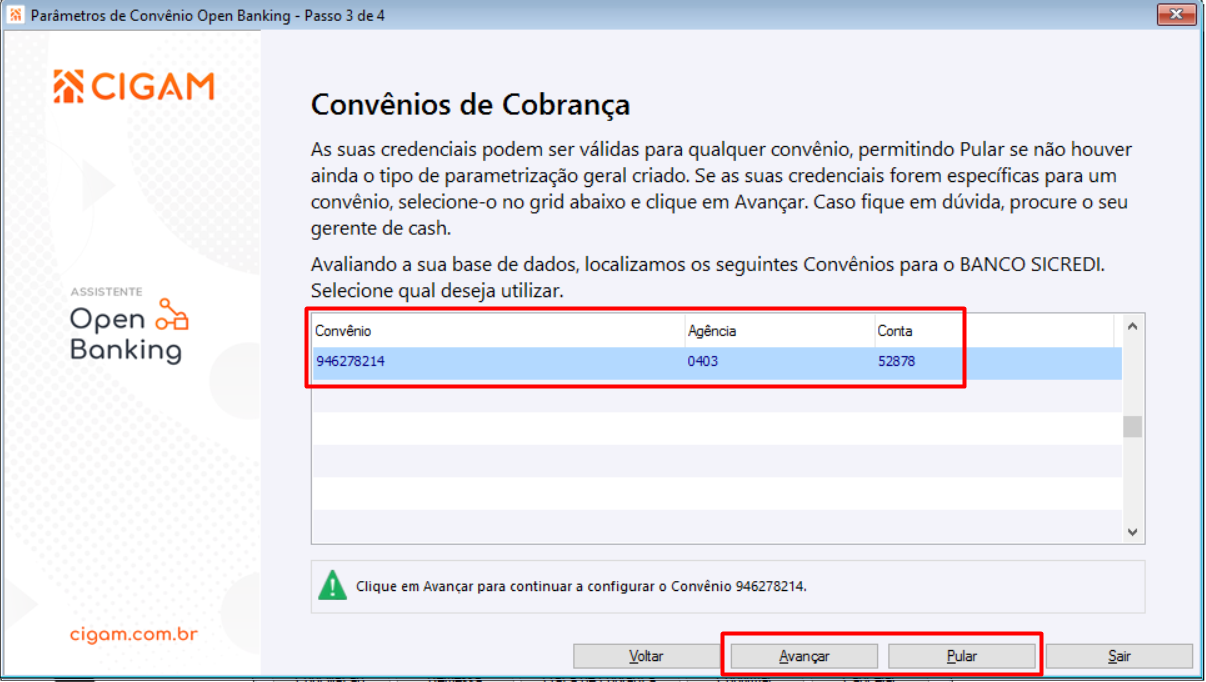Go back with the Voltar button

tap(646, 656)
